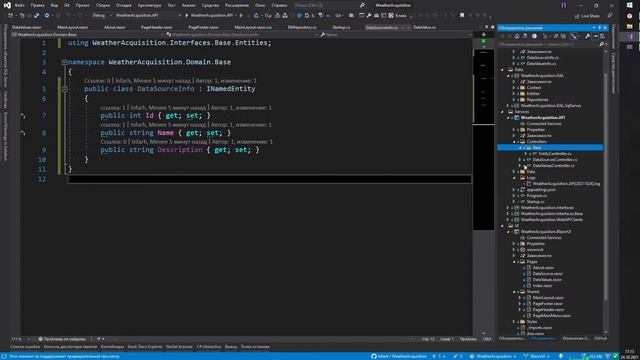Viewport: 640px width, 360px height.
Task: Open the Debug configuration dropdown
Action: (101, 16)
